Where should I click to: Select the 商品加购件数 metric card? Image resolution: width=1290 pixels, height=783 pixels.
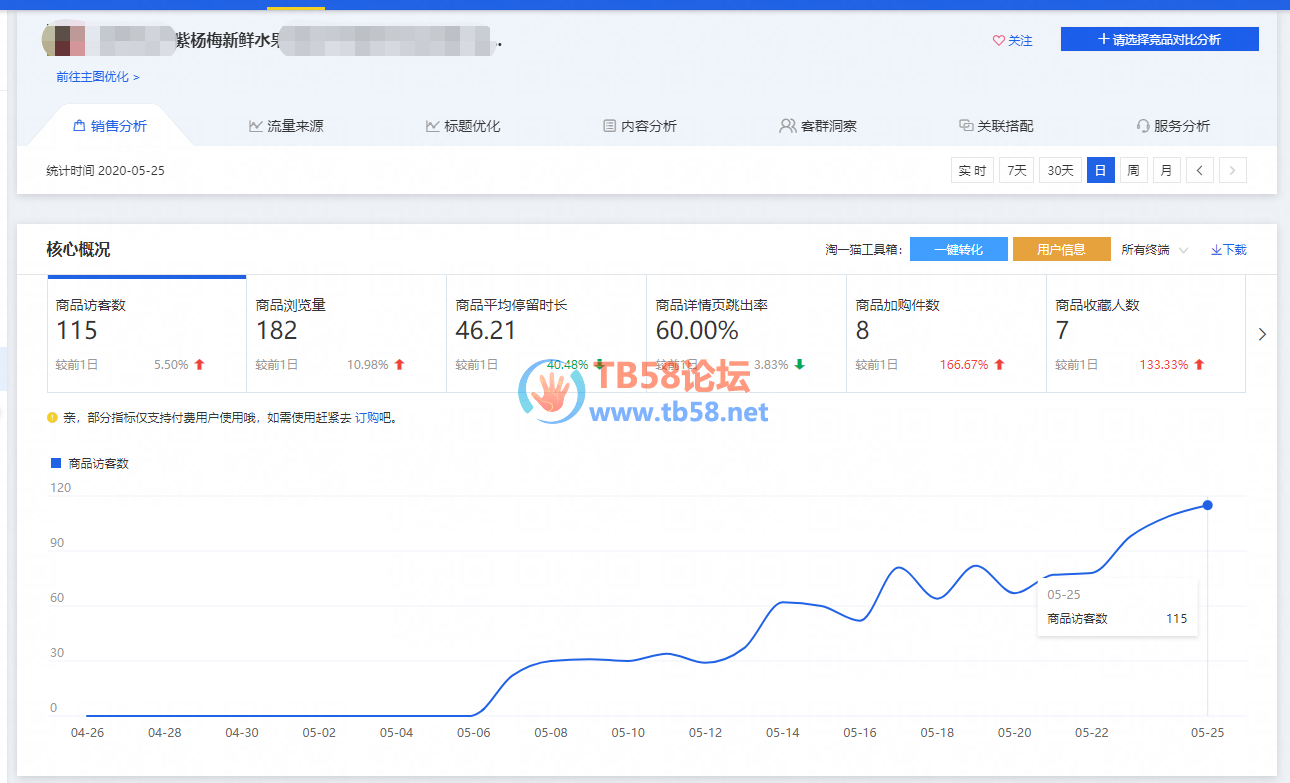[945, 333]
